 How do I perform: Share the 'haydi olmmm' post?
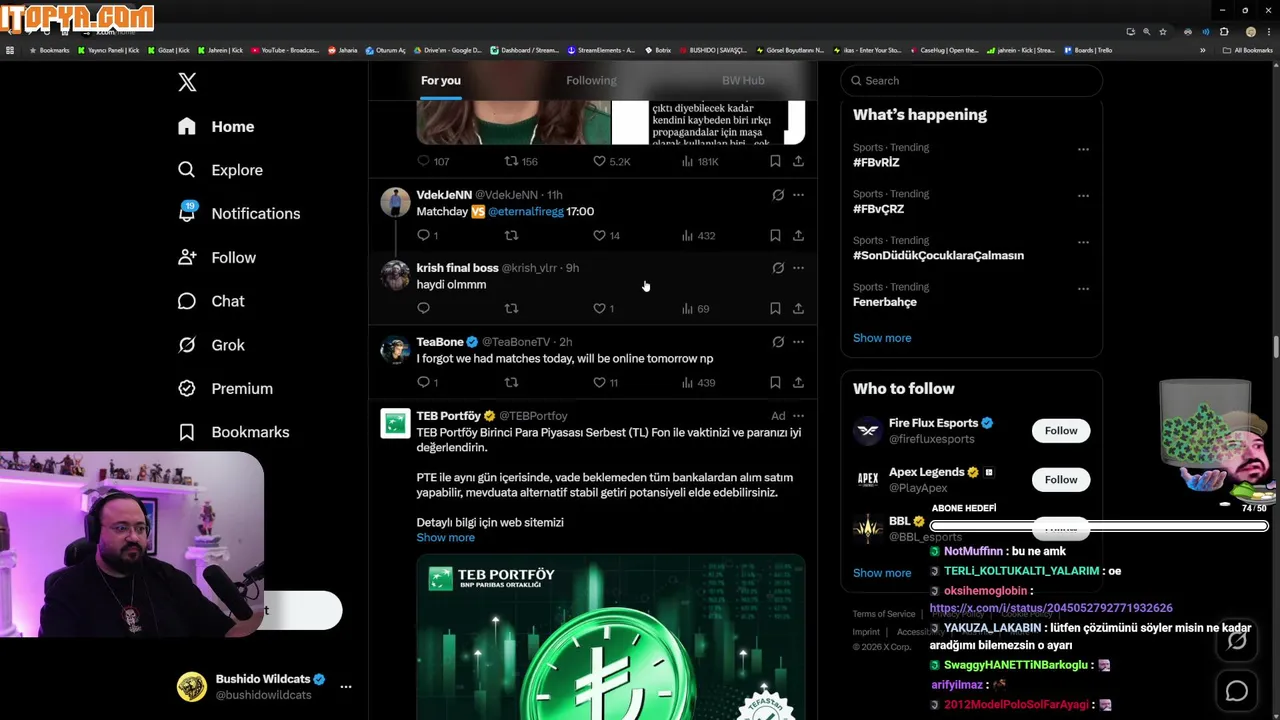click(798, 309)
